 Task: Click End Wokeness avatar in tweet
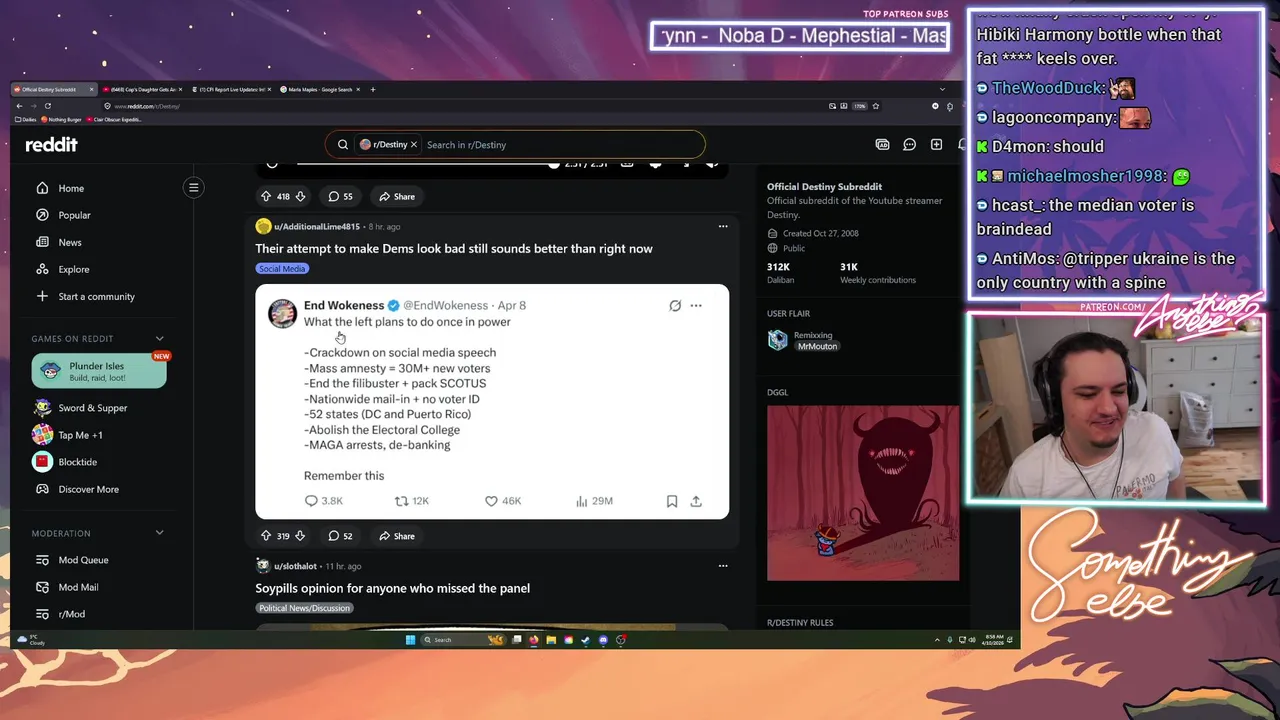(x=282, y=313)
